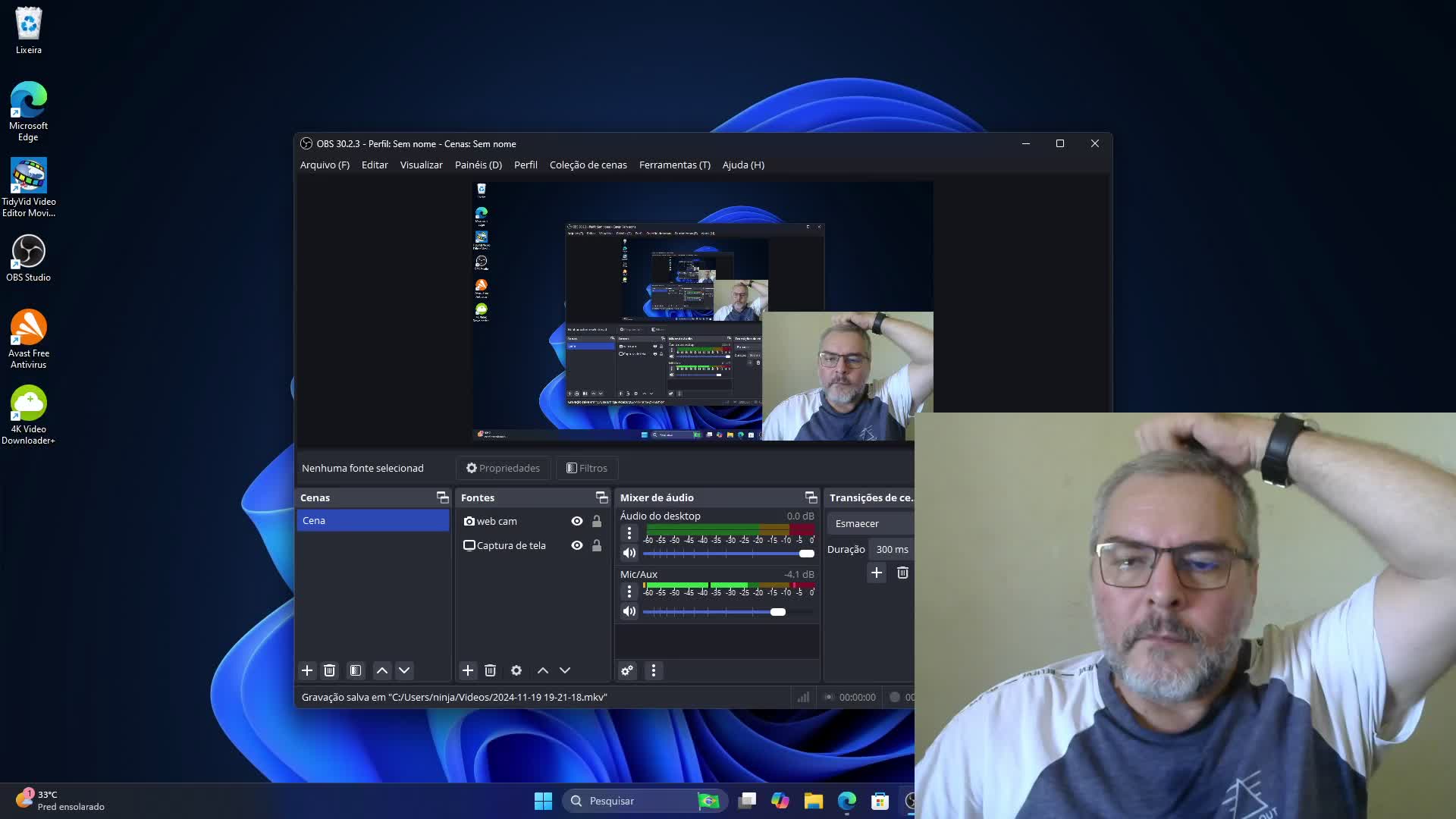Open Áudio do desktop three-dot options
This screenshot has width=1456, height=819.
[629, 533]
